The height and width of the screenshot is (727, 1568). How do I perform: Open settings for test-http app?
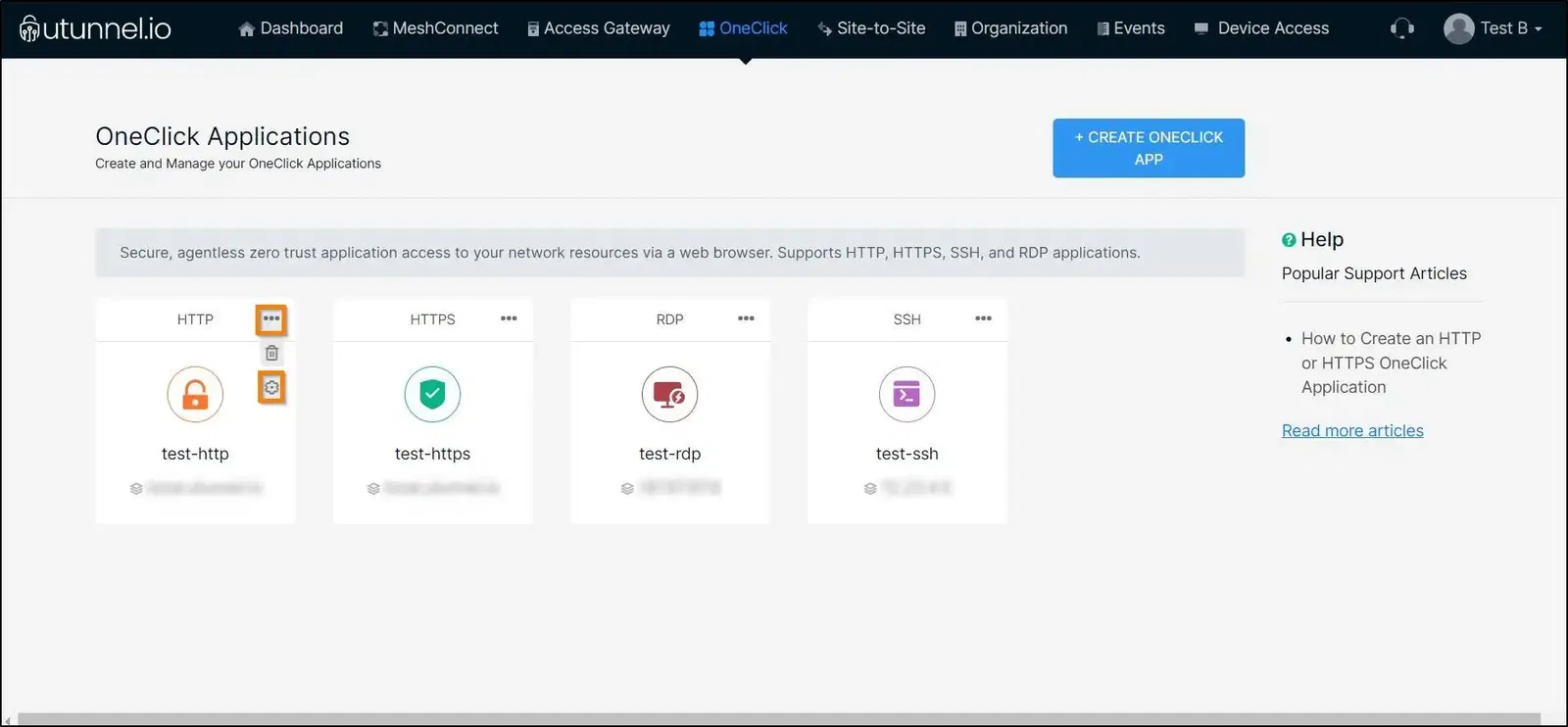(271, 388)
